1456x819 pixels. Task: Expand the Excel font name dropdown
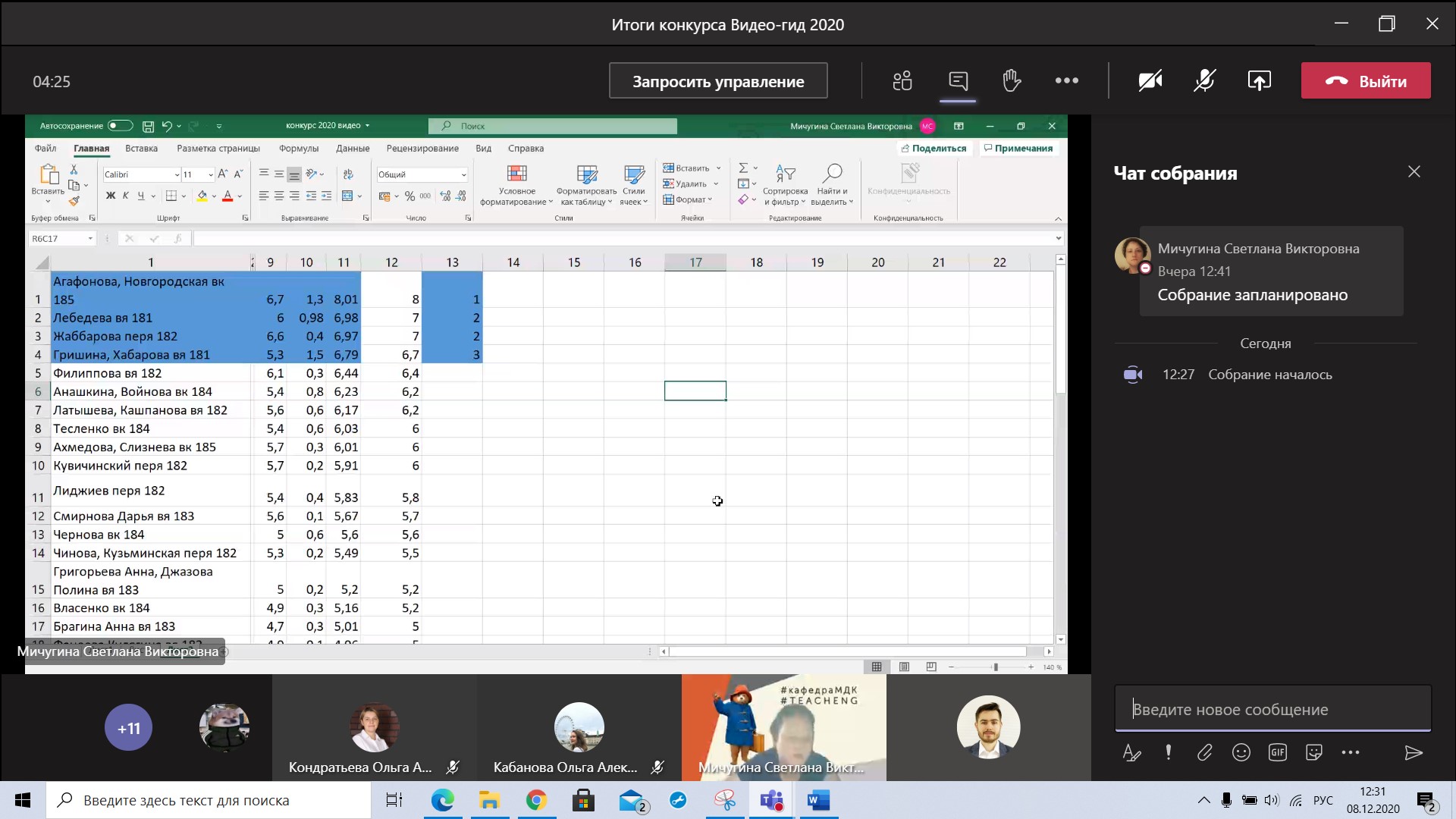click(177, 175)
